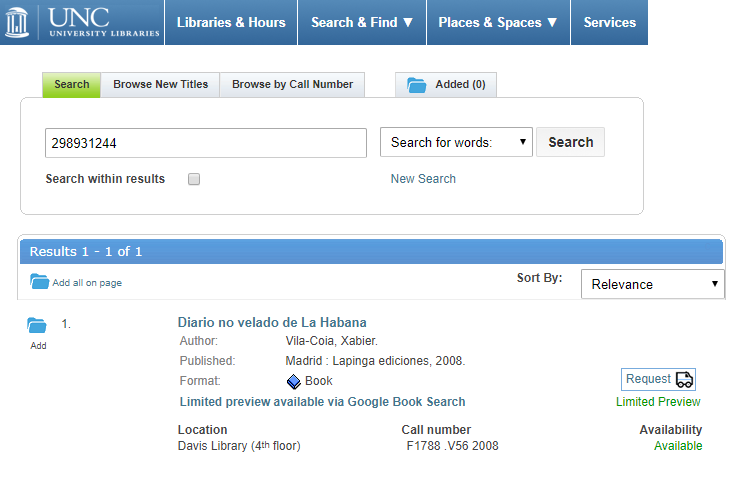The image size is (733, 482).
Task: Open Sort By Relevance dropdown
Action: click(x=653, y=284)
